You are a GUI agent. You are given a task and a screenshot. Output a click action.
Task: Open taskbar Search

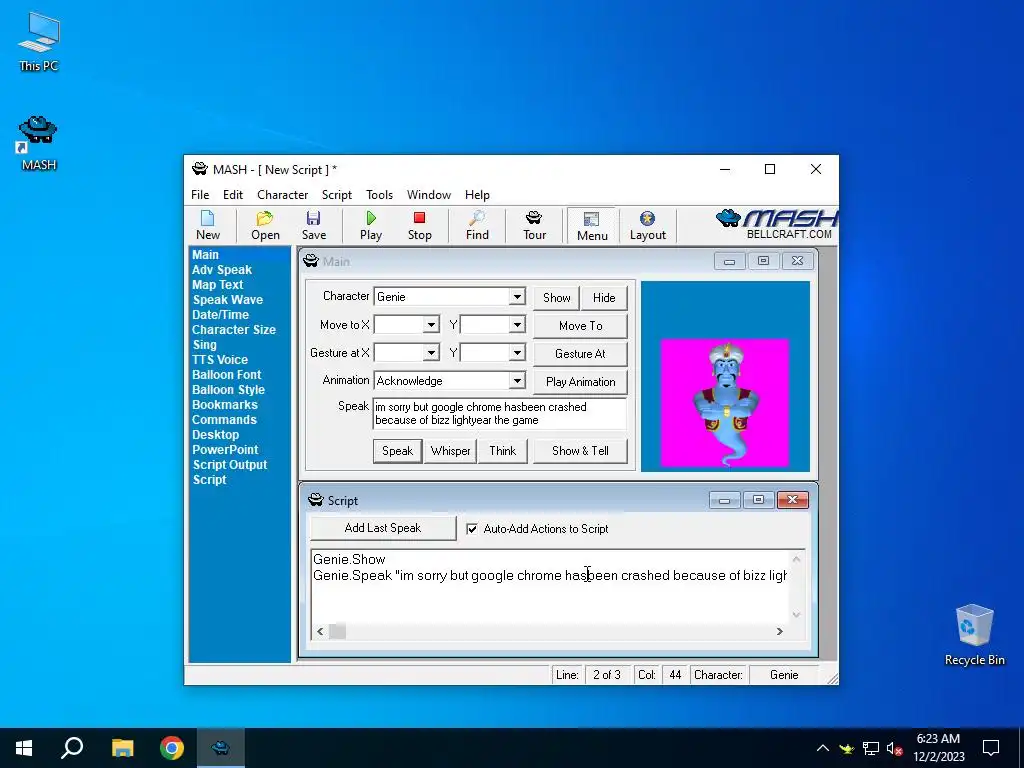(x=72, y=748)
